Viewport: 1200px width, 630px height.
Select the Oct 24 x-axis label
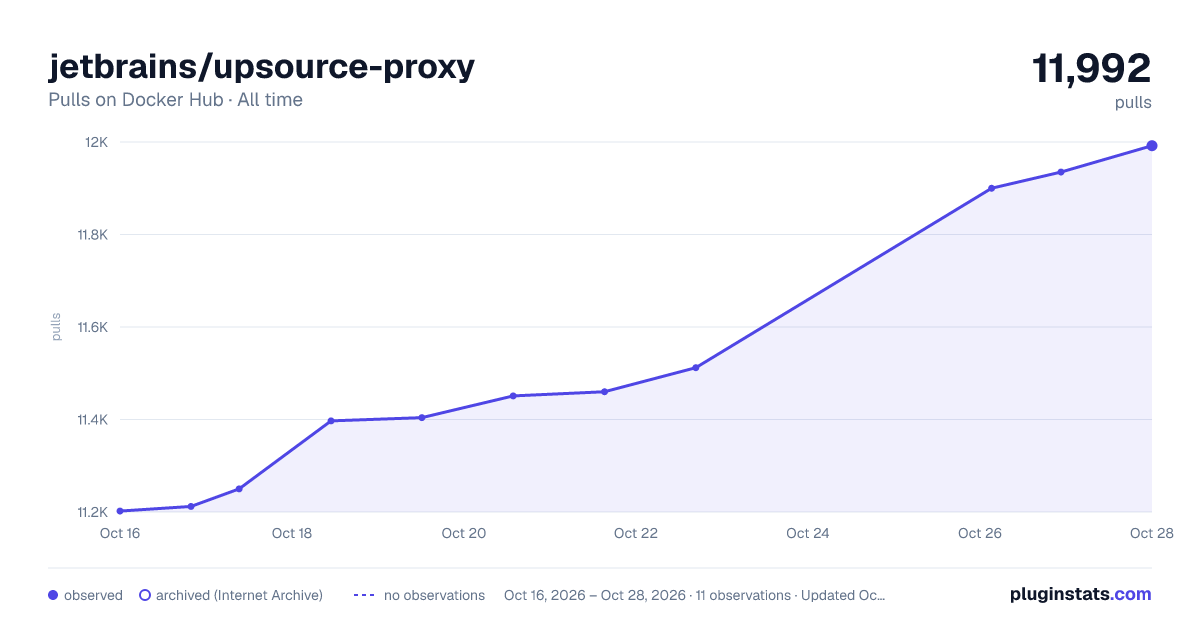click(x=808, y=533)
